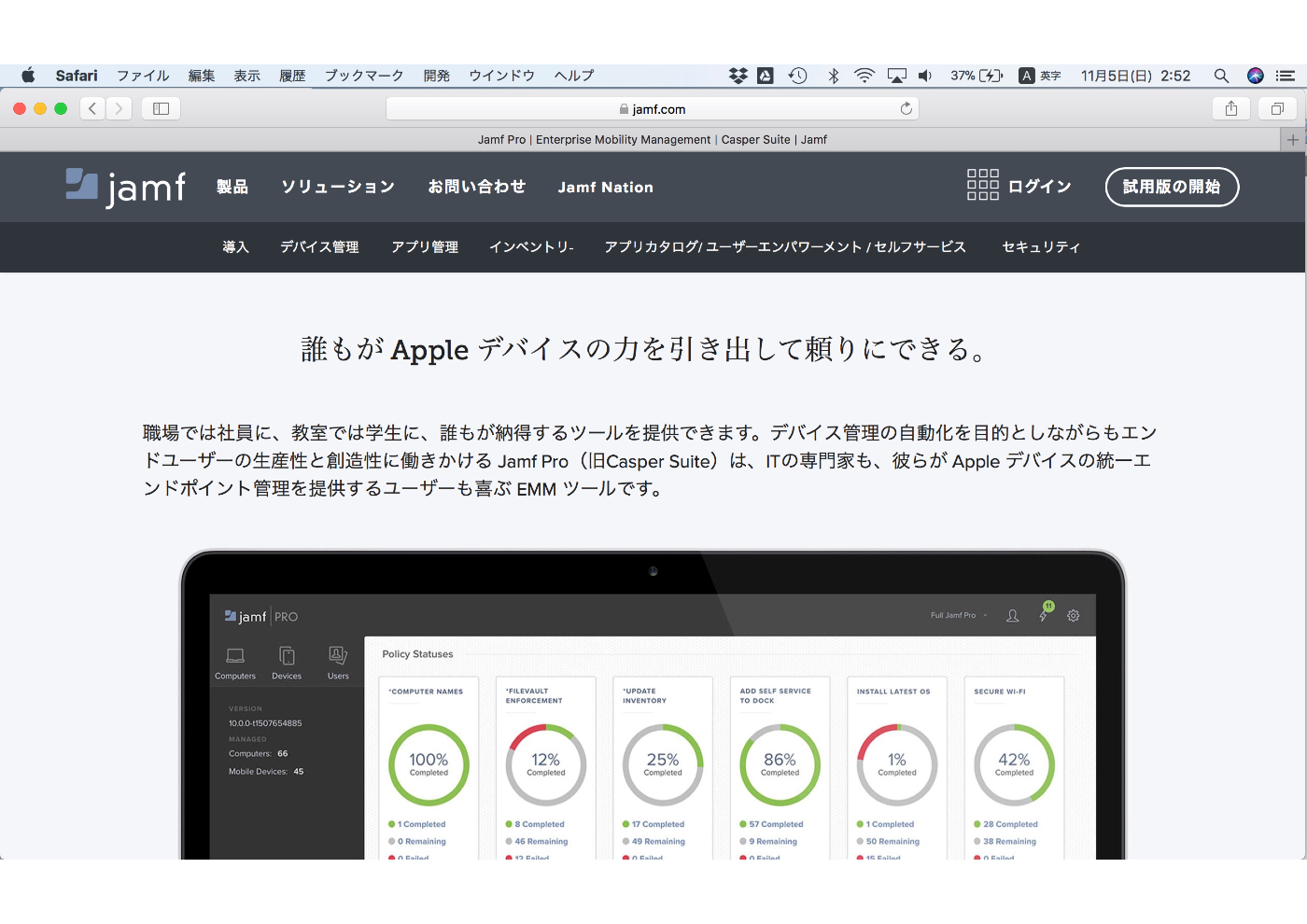Click the 42% Completed progress ring

pyautogui.click(x=1014, y=764)
